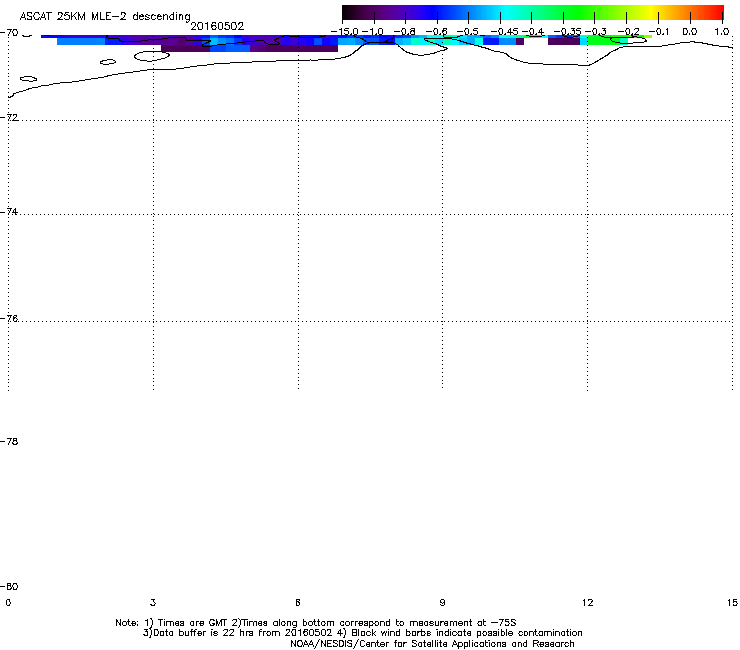Click the color bar label -0.8

click(404, 32)
